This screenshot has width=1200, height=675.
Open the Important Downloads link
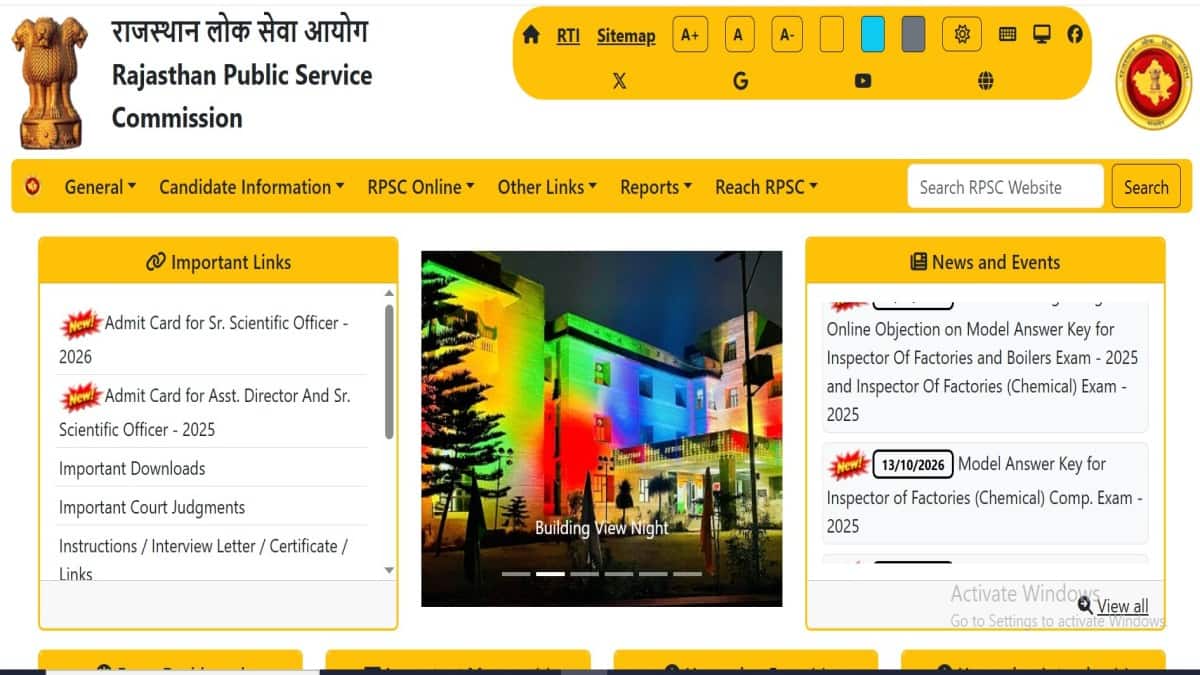tap(132, 468)
